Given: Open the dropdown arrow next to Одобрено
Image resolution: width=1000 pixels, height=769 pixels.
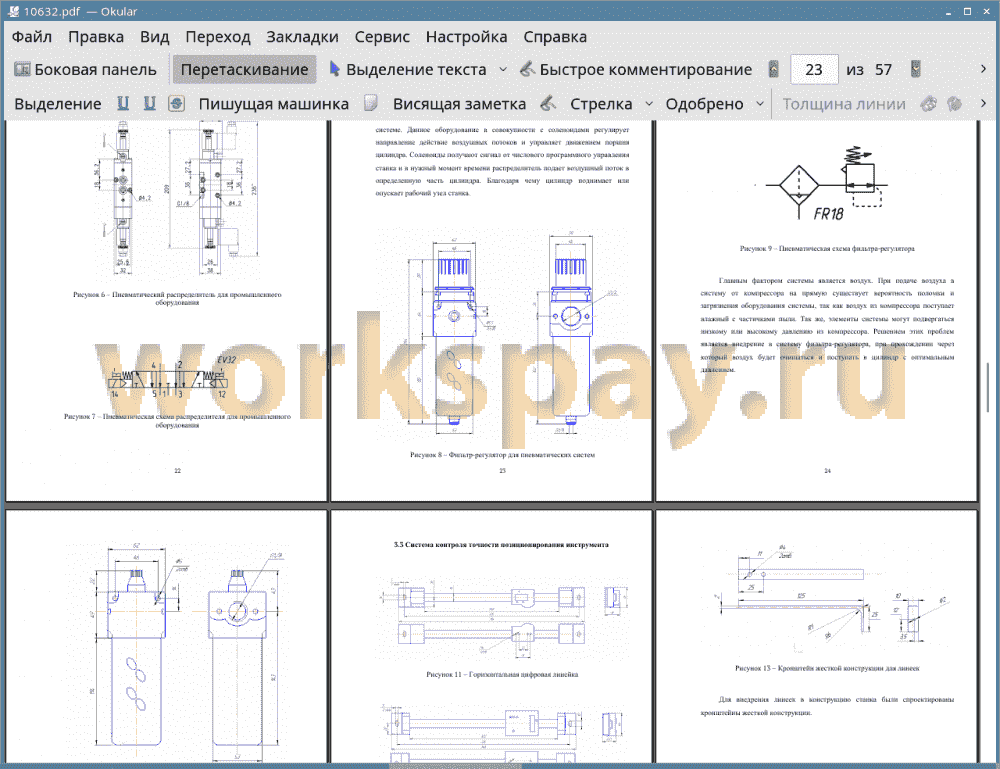Looking at the screenshot, I should click(x=760, y=104).
